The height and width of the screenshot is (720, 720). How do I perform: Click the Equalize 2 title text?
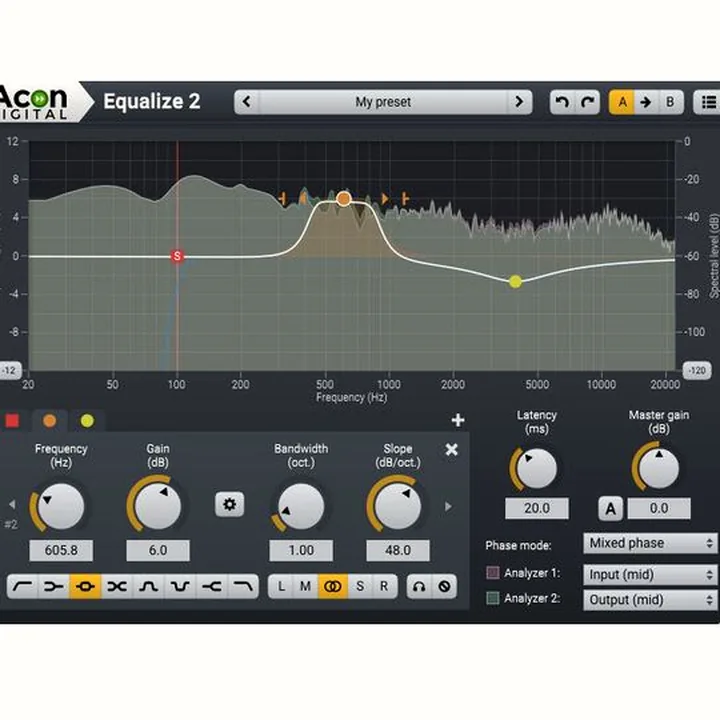[152, 101]
